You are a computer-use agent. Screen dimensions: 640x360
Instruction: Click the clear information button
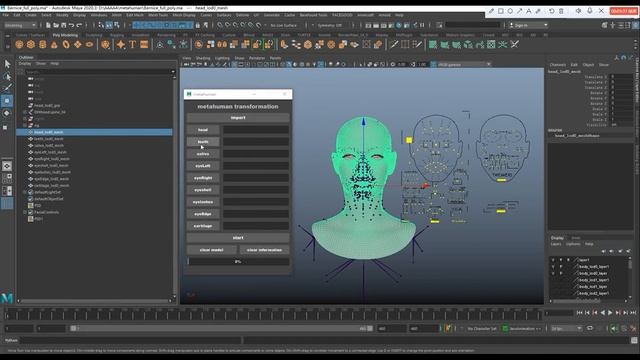click(x=264, y=250)
